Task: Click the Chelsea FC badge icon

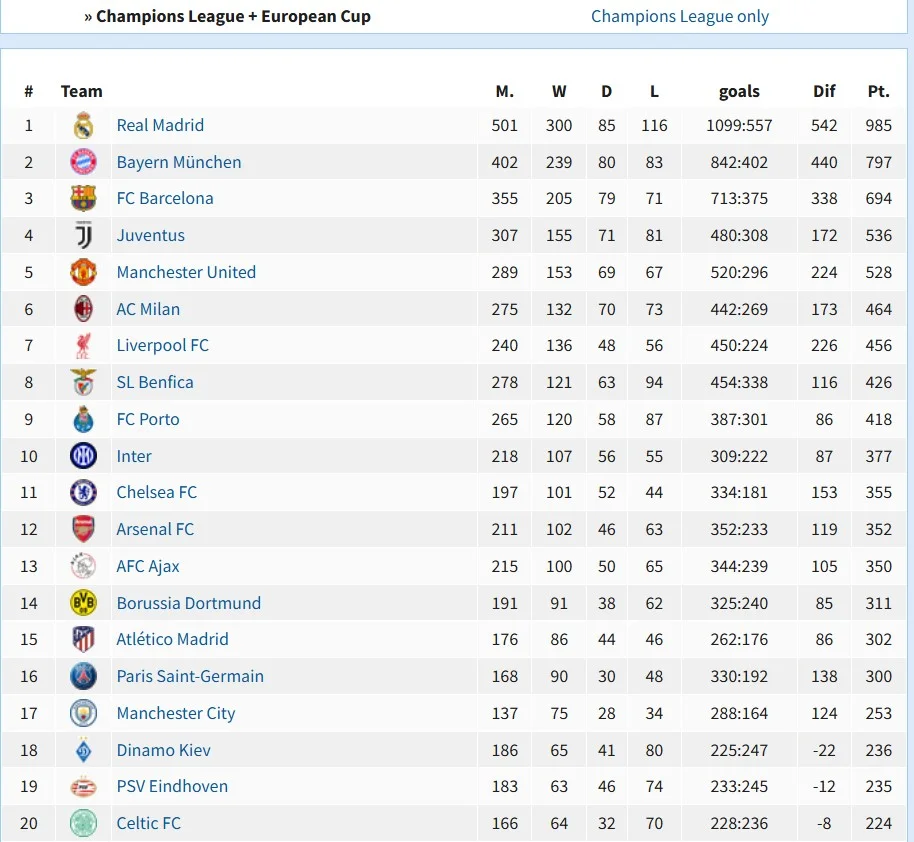Action: pyautogui.click(x=83, y=492)
